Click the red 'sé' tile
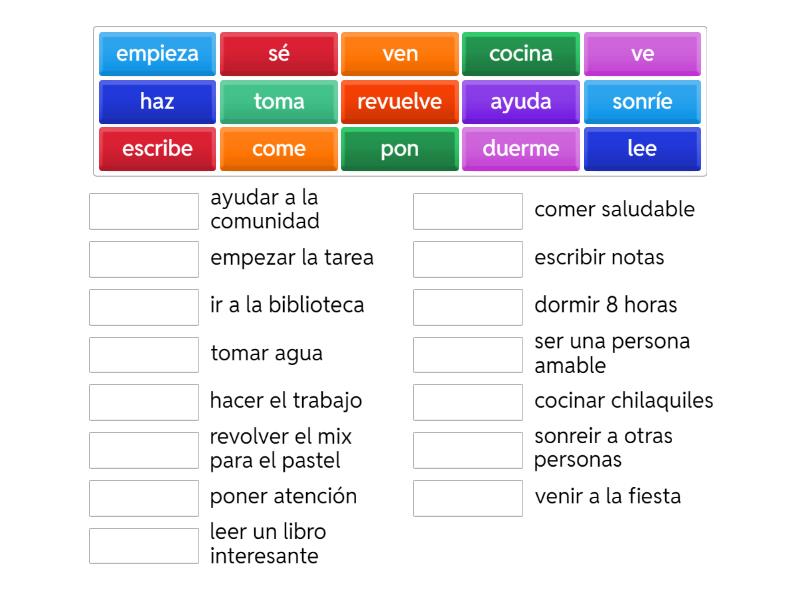The width and height of the screenshot is (800, 600). click(x=278, y=54)
